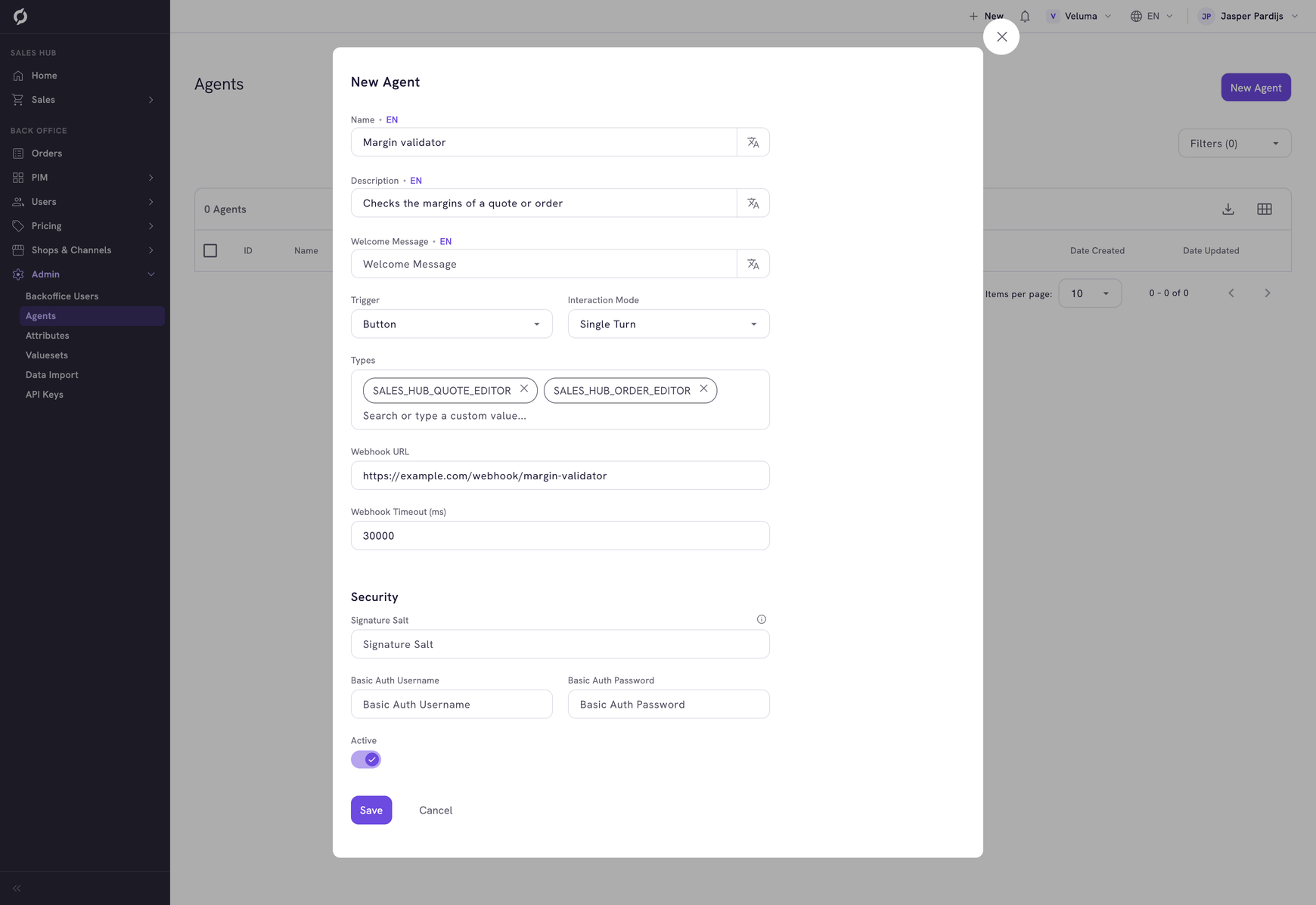This screenshot has height=905, width=1316.
Task: Click the + New button in top bar
Action: tap(986, 16)
